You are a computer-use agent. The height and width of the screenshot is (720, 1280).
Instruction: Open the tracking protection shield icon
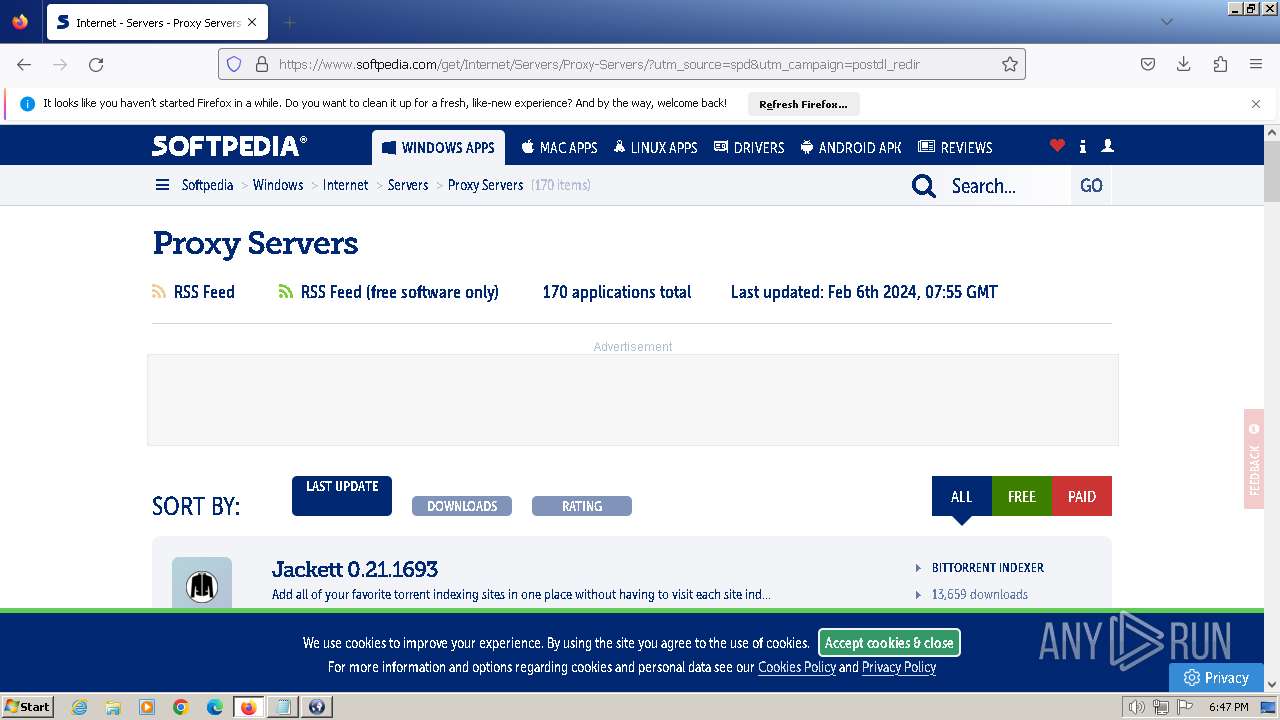click(234, 64)
